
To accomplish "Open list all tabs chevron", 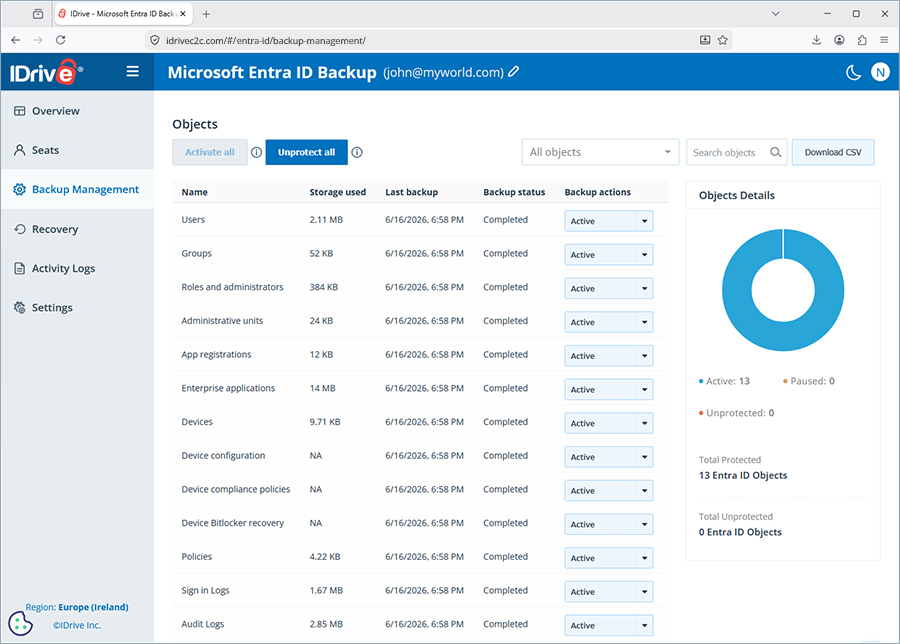I will tap(775, 14).
